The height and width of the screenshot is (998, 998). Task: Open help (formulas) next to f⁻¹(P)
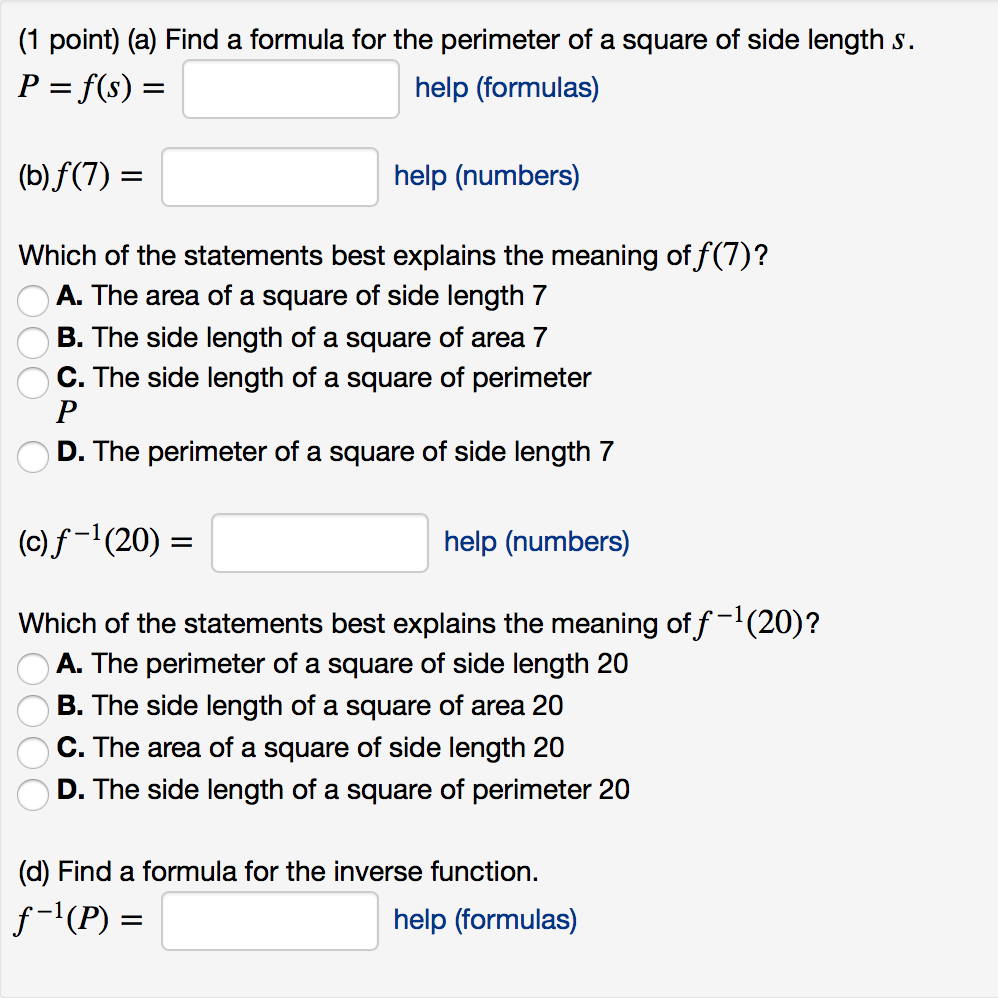coord(484,919)
